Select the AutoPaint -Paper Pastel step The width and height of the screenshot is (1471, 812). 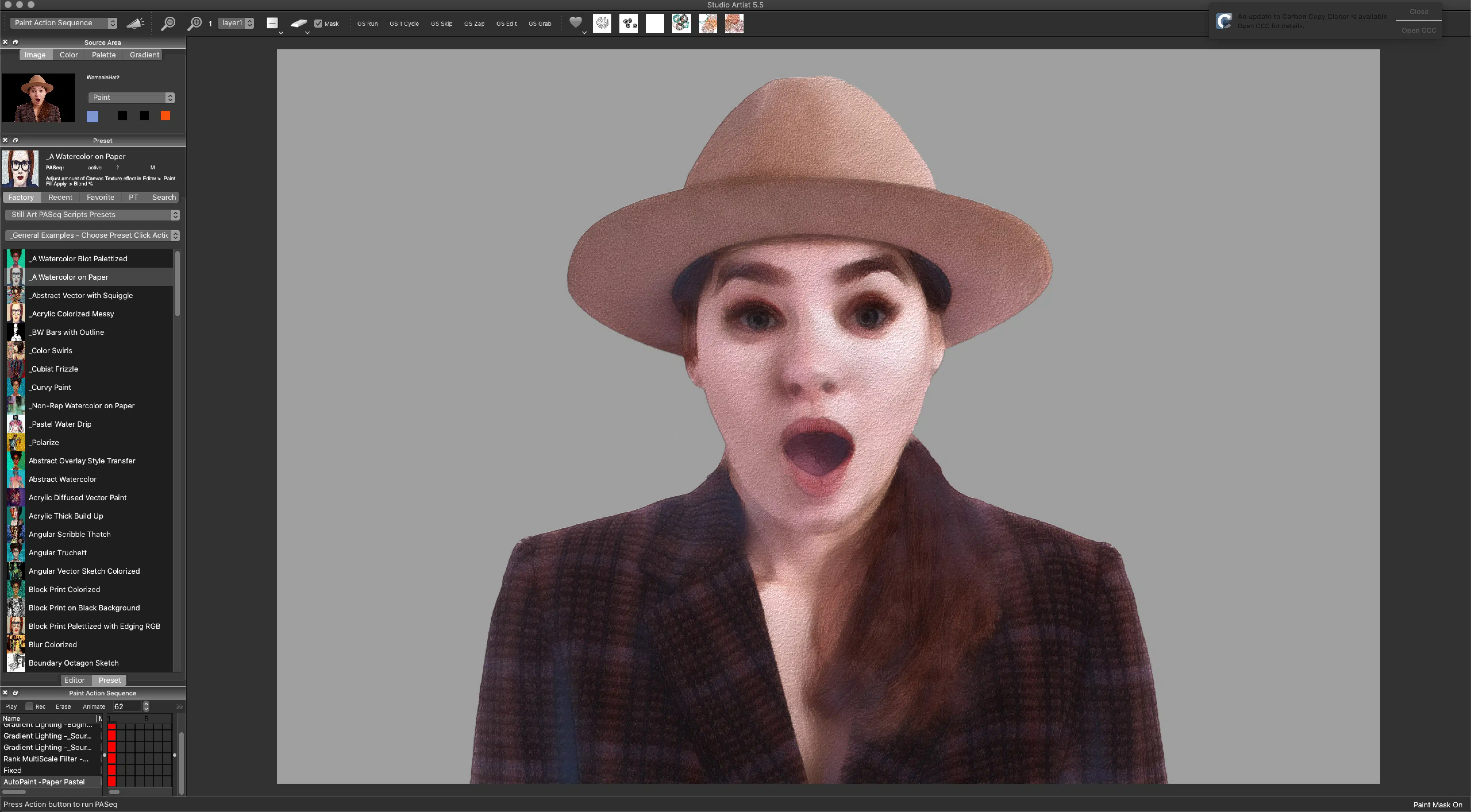coord(51,782)
